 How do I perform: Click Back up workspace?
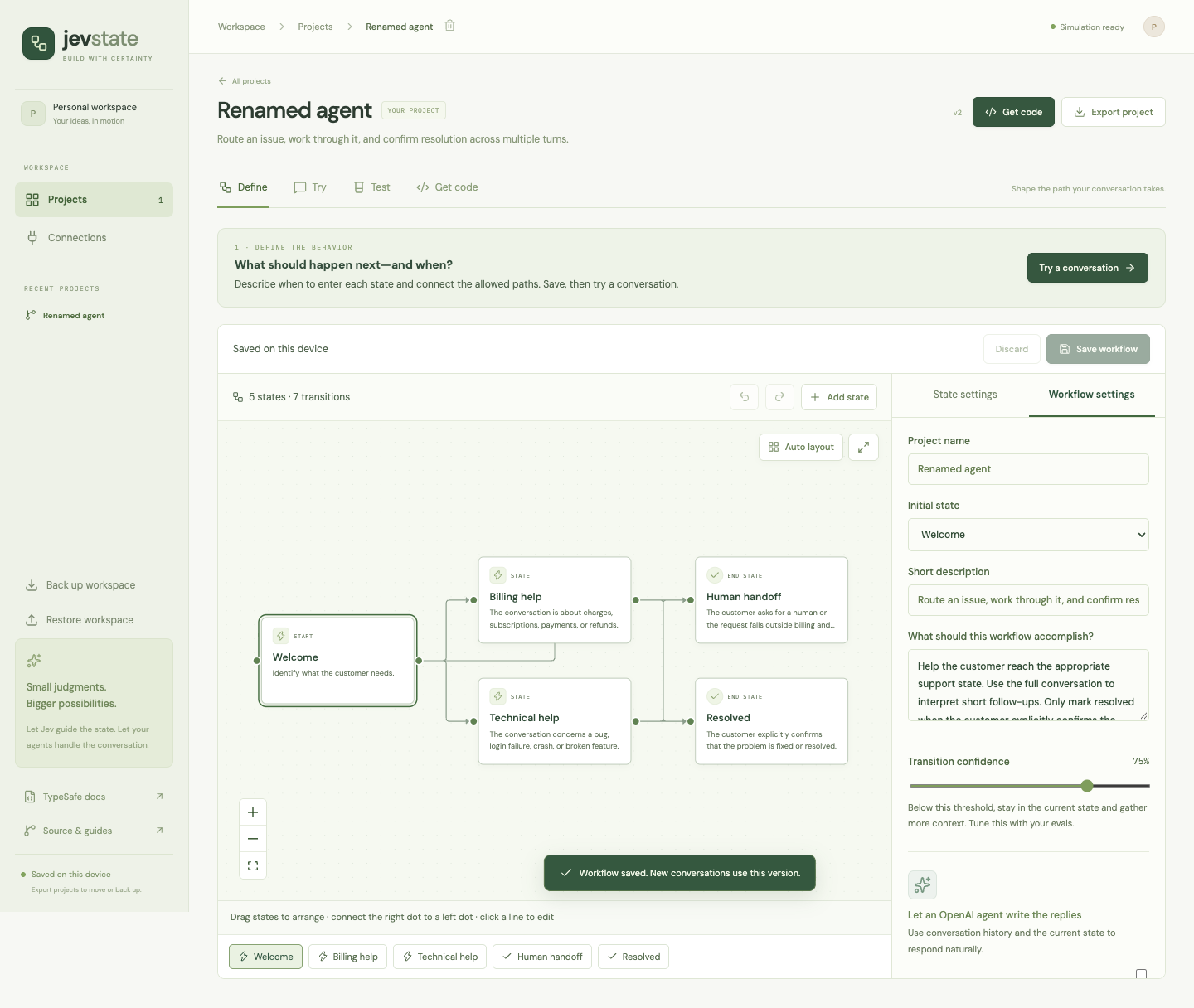(x=94, y=585)
